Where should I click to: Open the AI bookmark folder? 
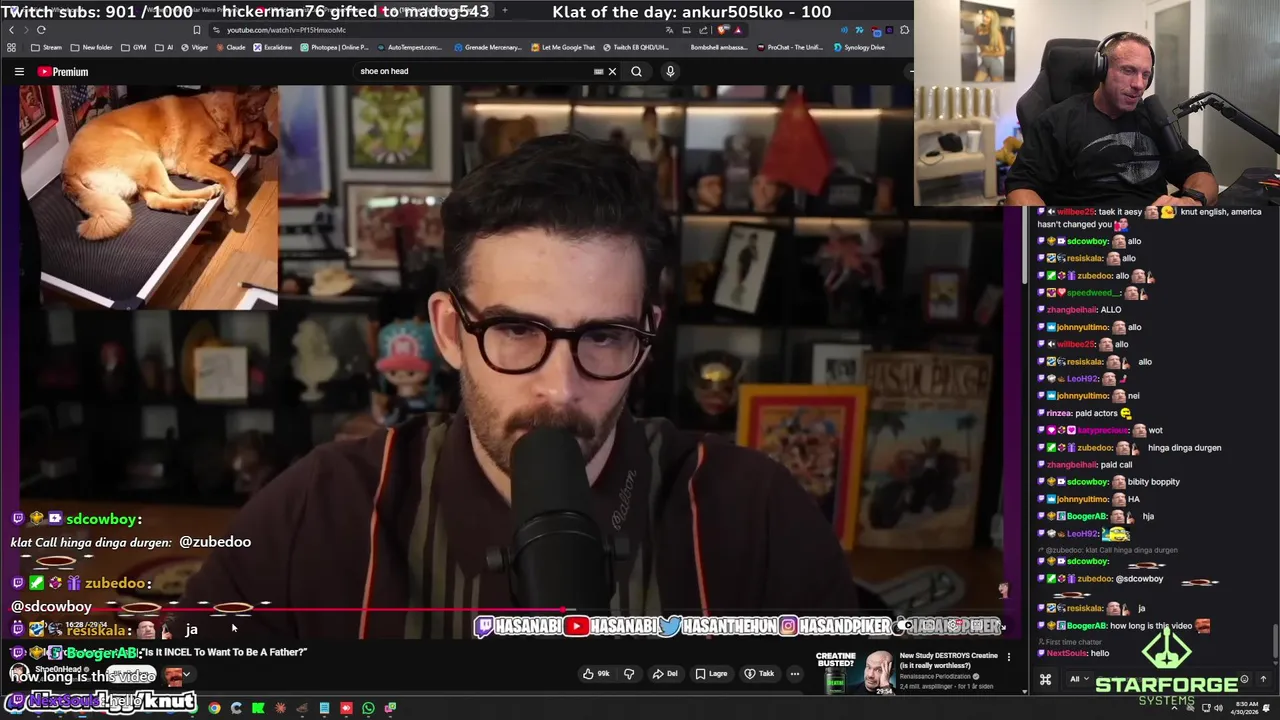164,47
